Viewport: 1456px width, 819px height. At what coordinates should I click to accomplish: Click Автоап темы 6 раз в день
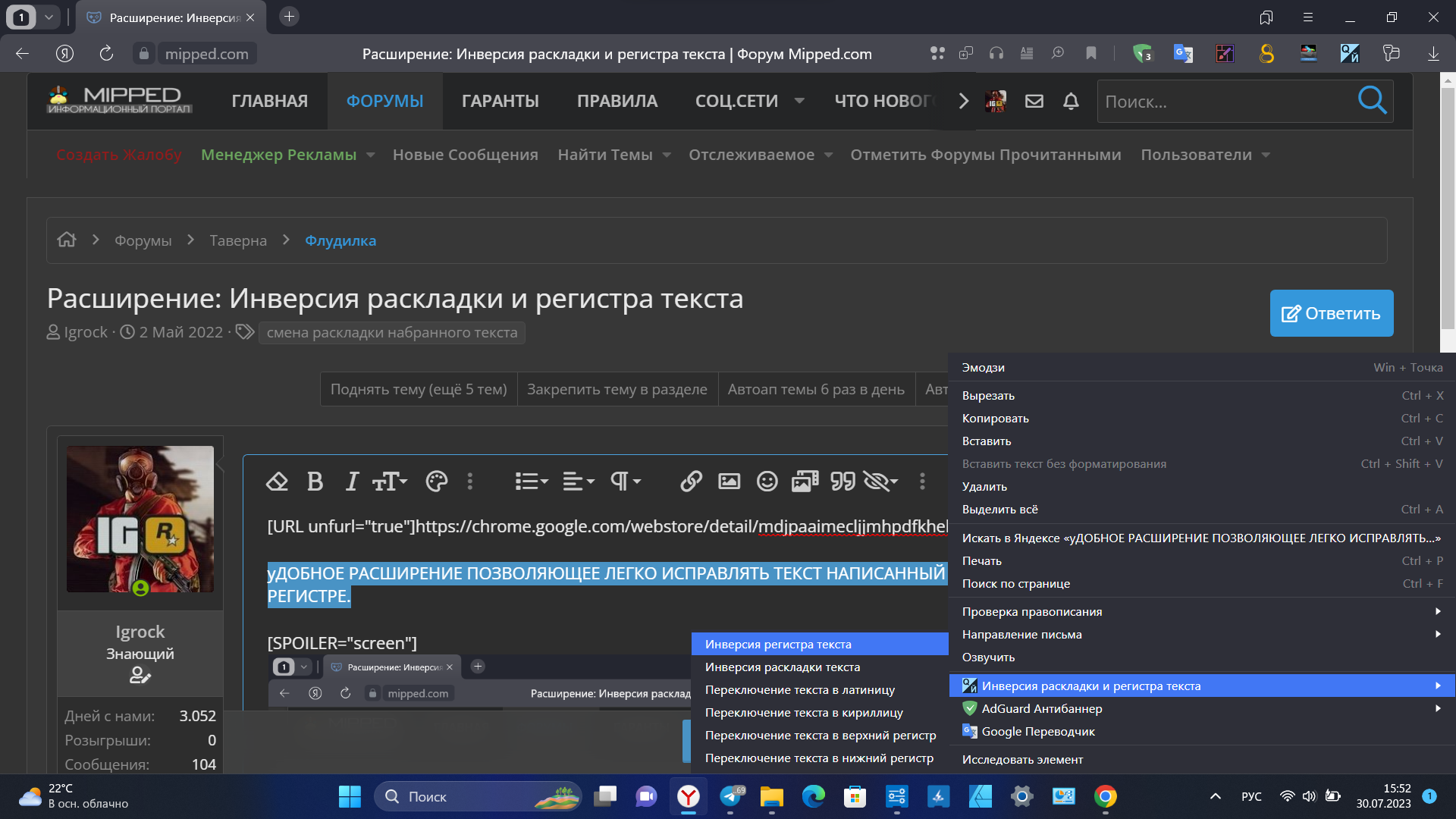pos(816,389)
